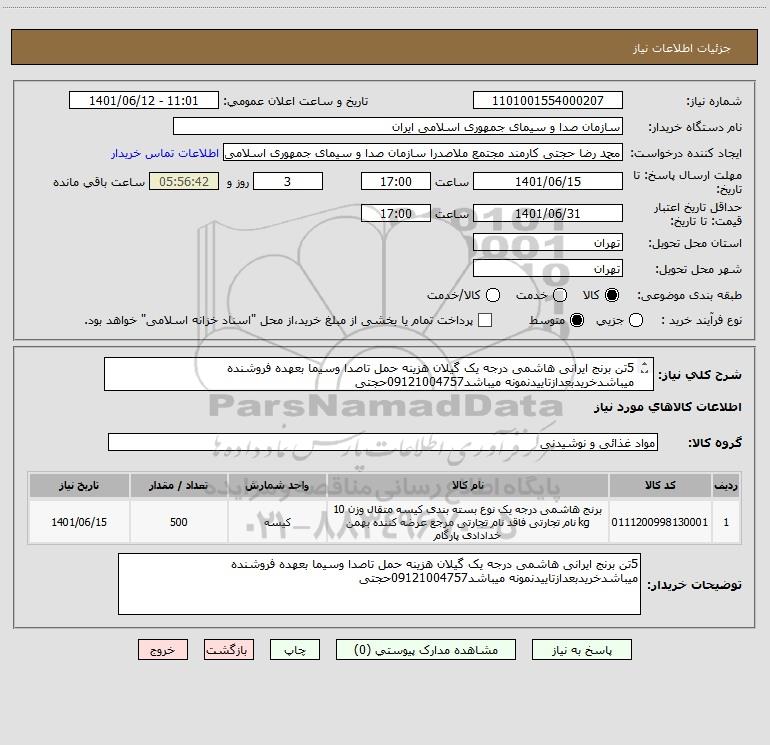Click the scroll arrows in need description box
The image size is (770, 745).
click(x=645, y=367)
